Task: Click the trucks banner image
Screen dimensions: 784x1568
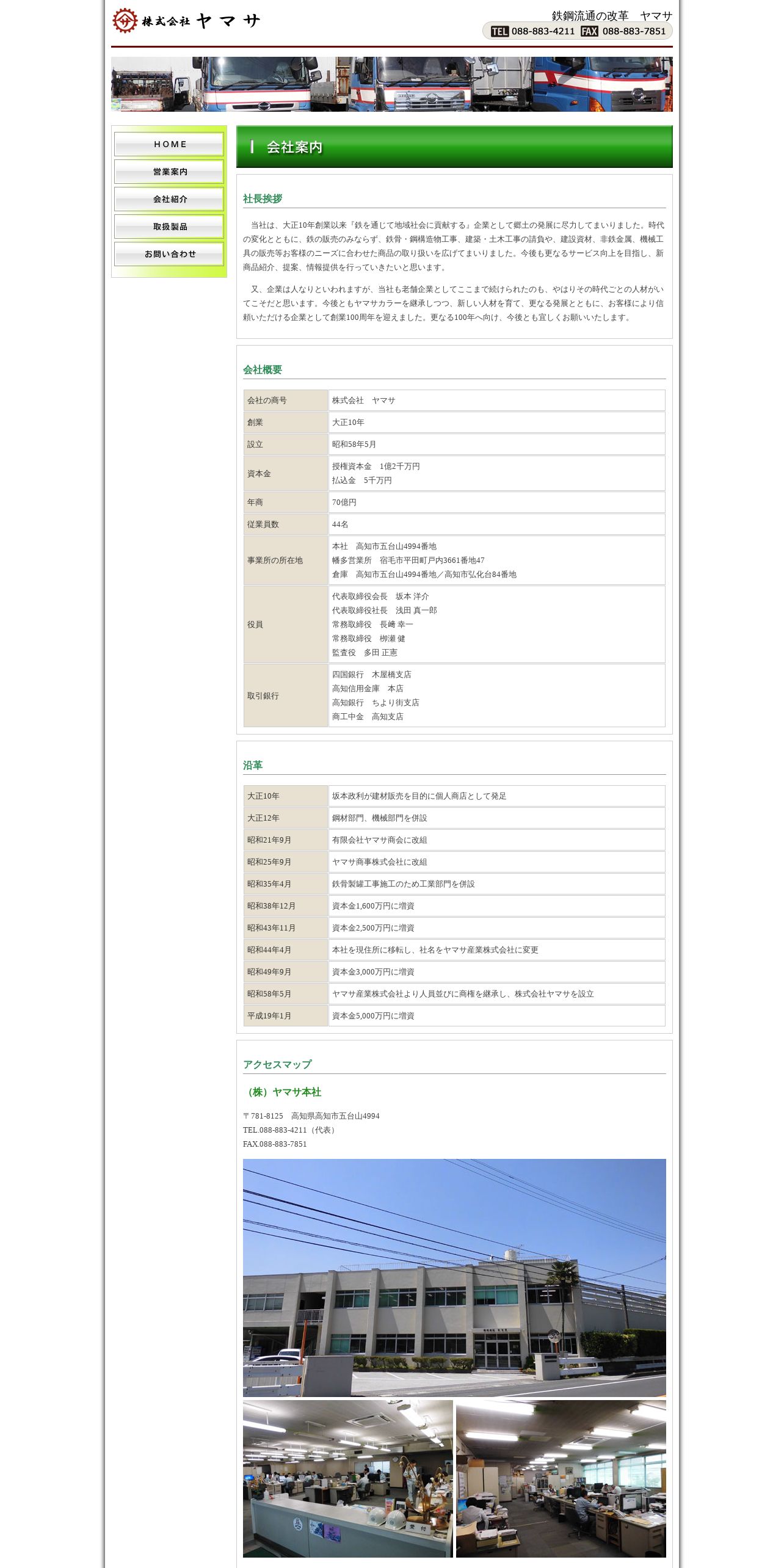Action: click(392, 84)
